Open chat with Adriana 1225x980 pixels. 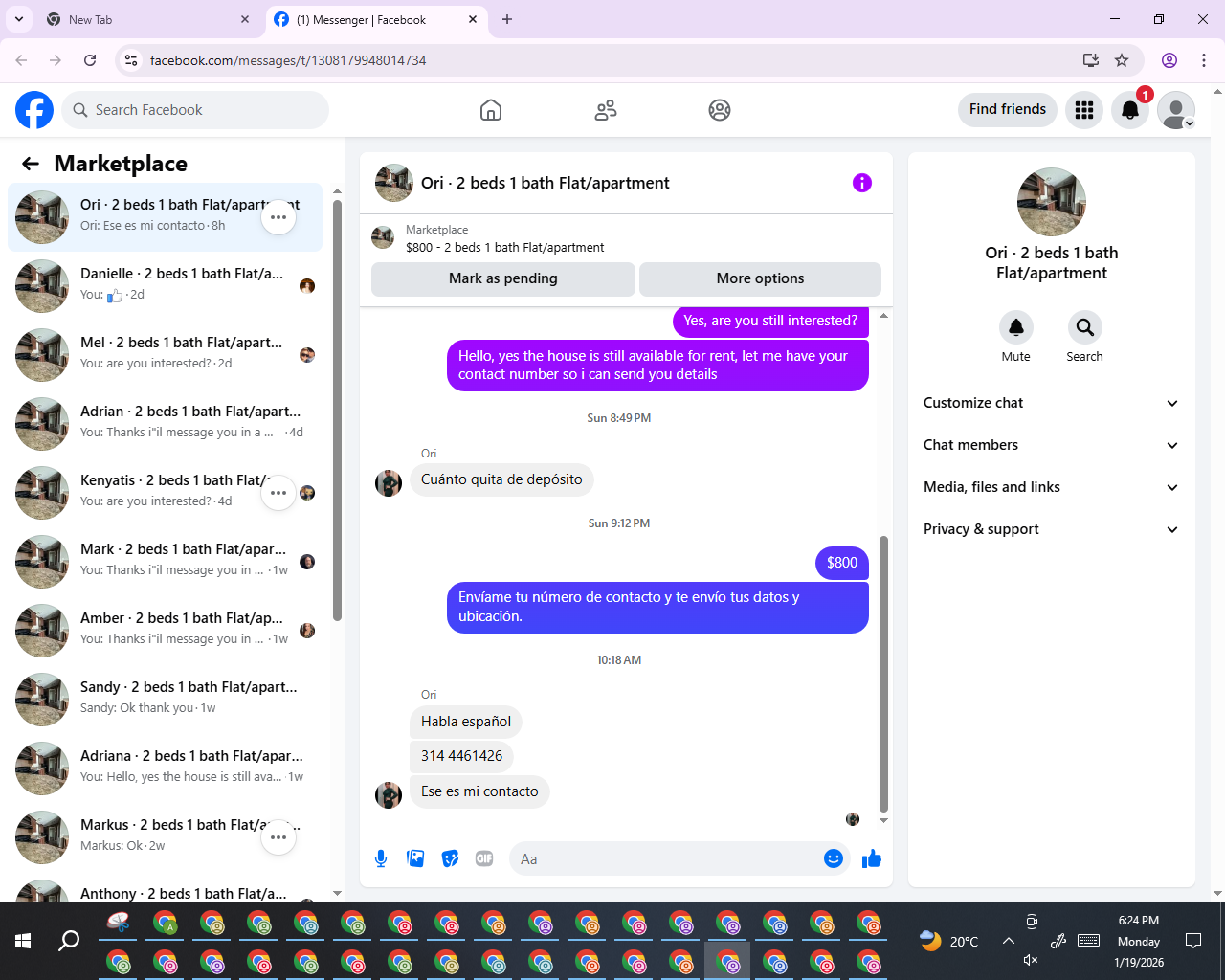tap(165, 768)
